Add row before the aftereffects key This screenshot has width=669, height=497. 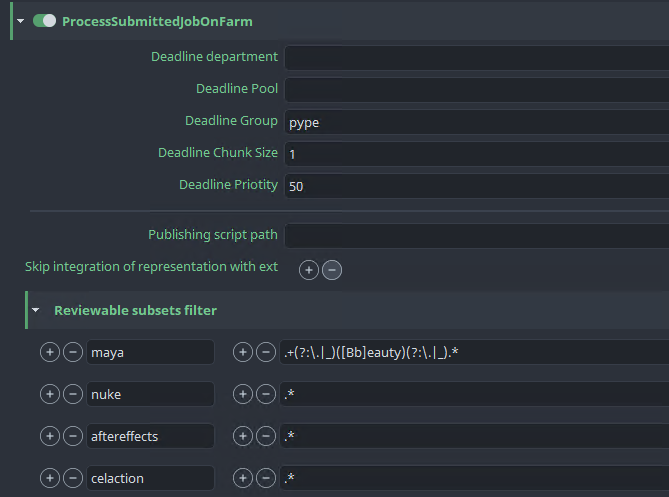coord(49,436)
